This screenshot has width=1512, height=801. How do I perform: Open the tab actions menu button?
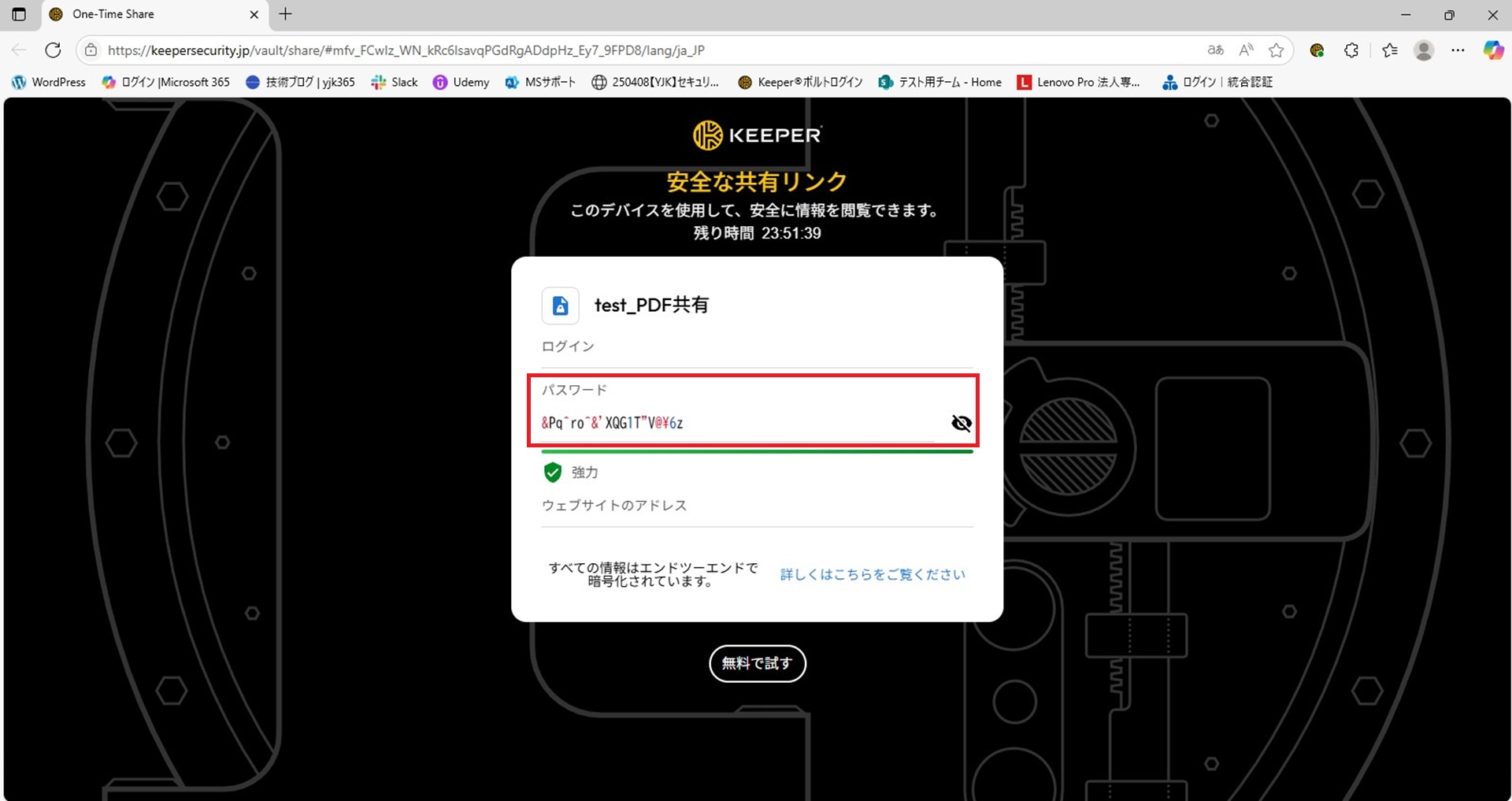tap(19, 14)
